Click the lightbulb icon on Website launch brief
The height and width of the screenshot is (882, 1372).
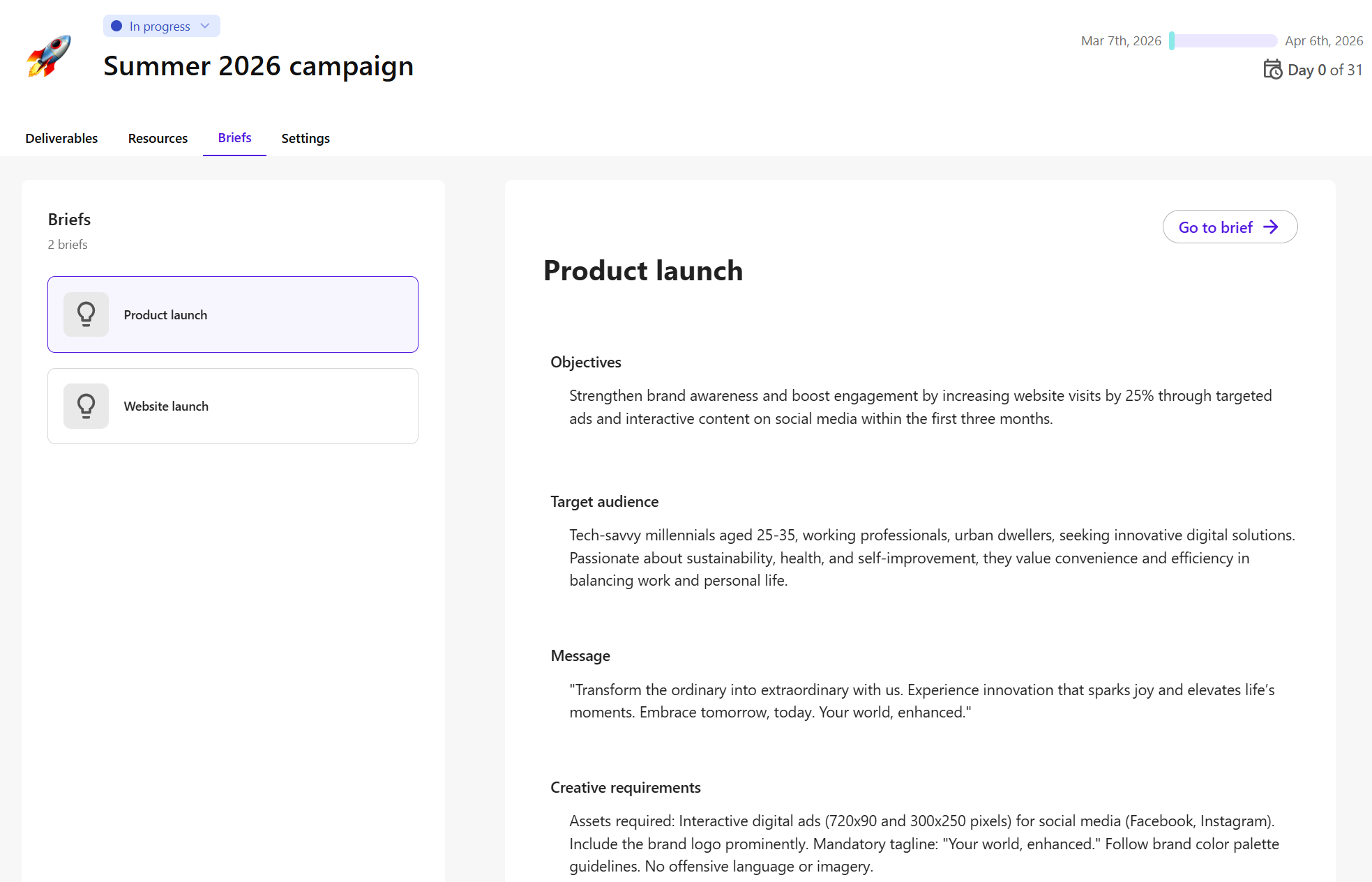click(x=86, y=406)
